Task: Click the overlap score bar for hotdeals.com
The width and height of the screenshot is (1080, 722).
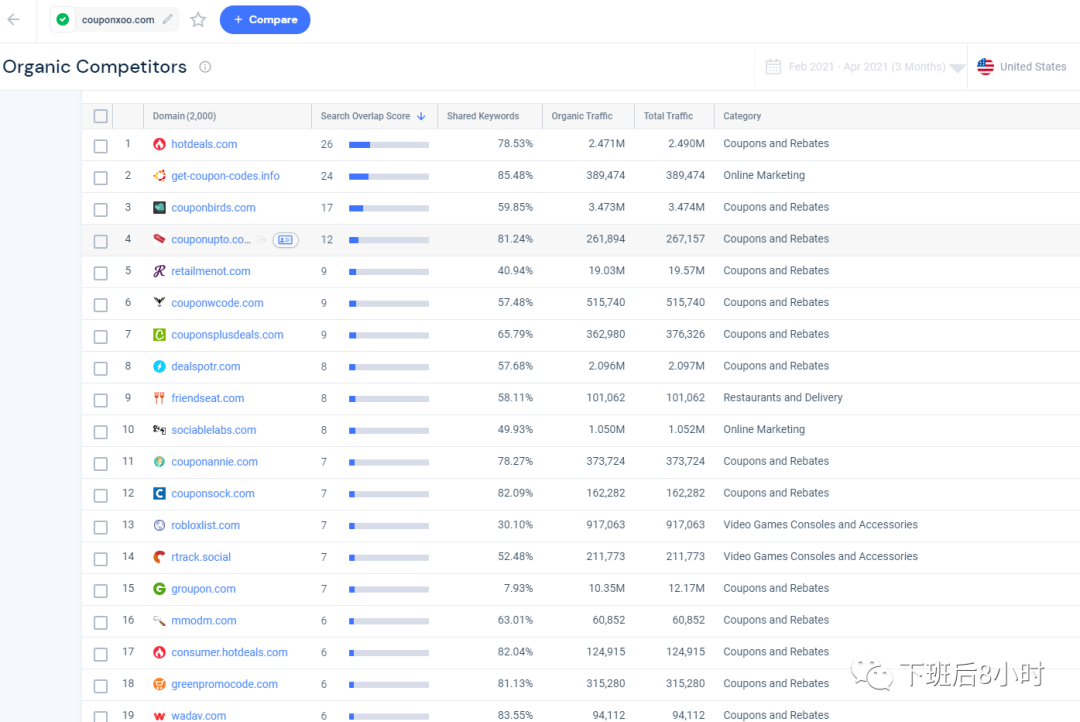Action: (388, 145)
